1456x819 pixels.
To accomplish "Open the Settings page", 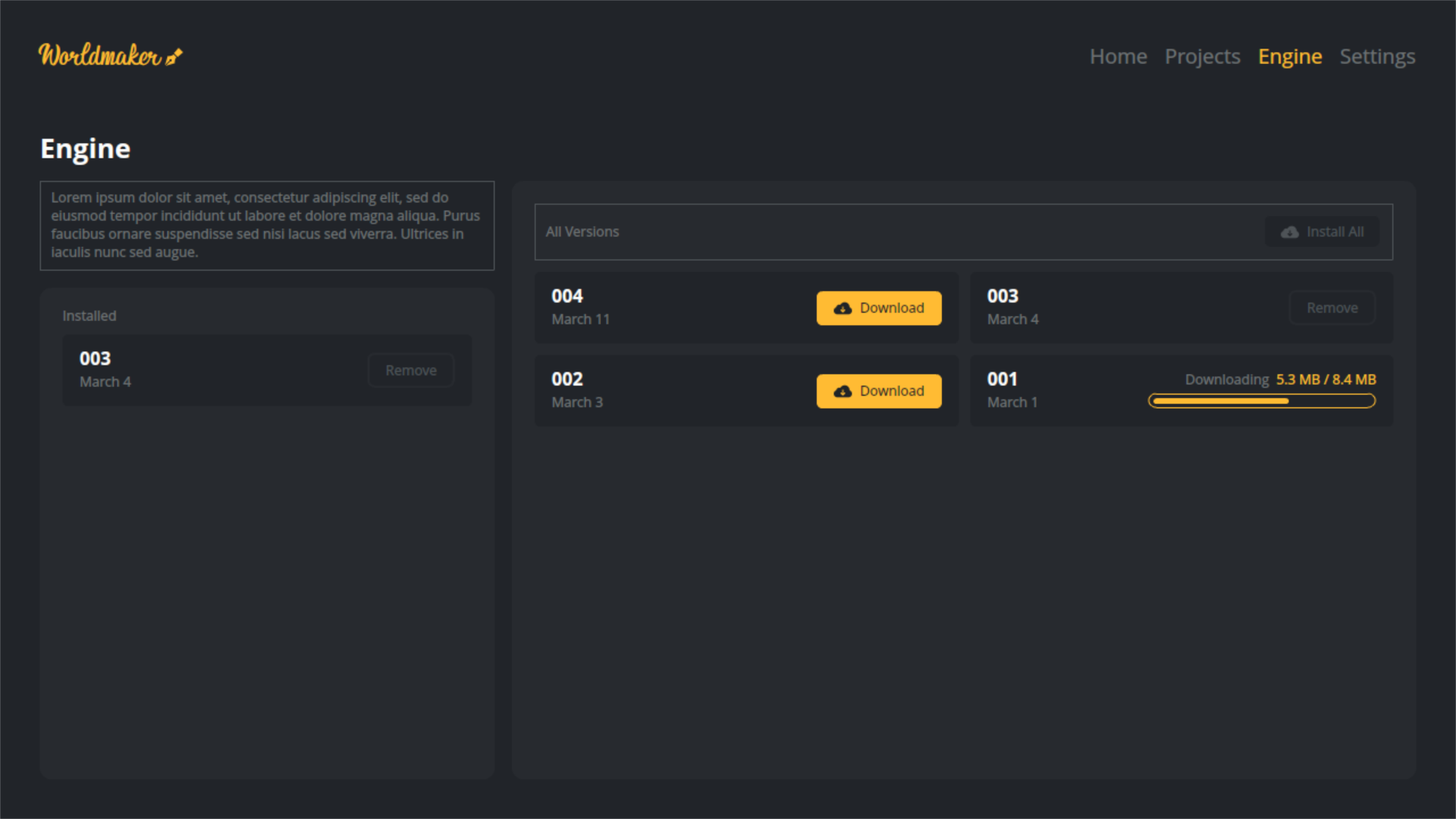I will point(1377,56).
